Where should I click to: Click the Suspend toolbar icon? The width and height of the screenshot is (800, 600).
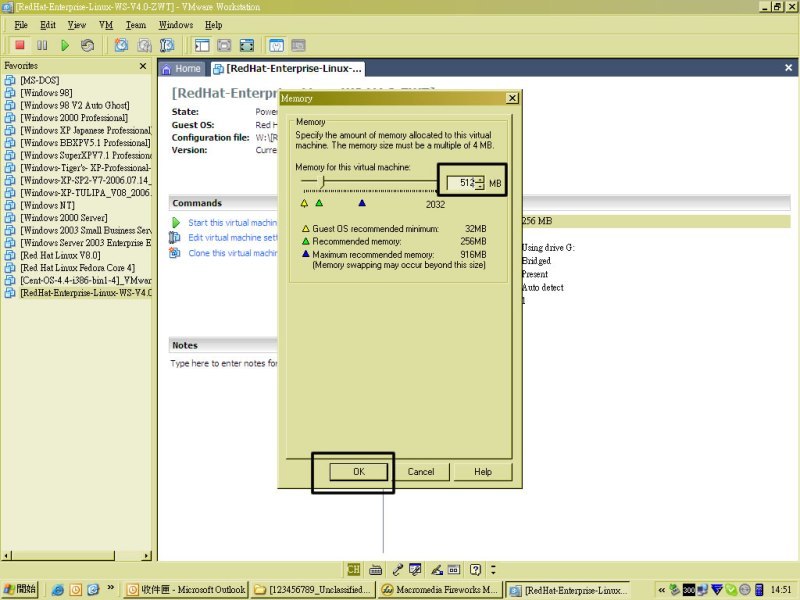tap(42, 45)
